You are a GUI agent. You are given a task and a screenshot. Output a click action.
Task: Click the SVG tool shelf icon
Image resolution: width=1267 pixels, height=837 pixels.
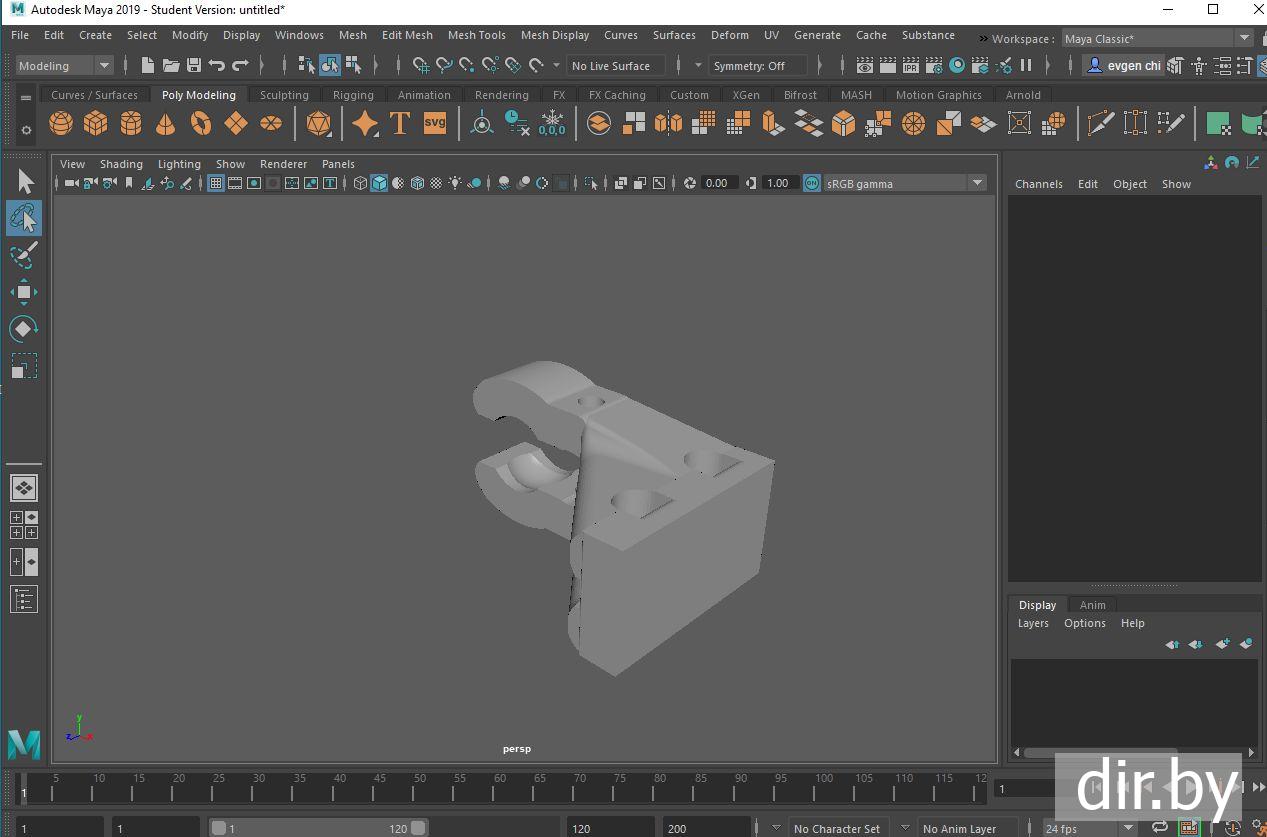[435, 123]
